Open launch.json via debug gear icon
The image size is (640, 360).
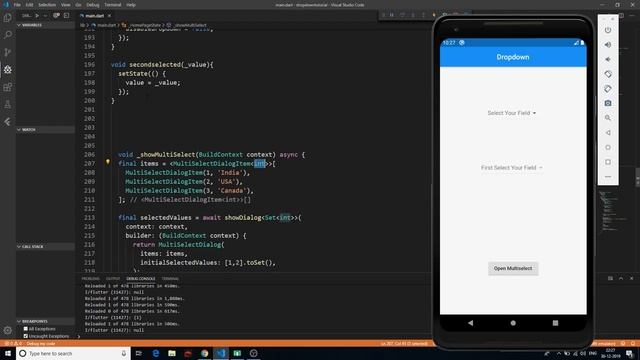point(56,16)
